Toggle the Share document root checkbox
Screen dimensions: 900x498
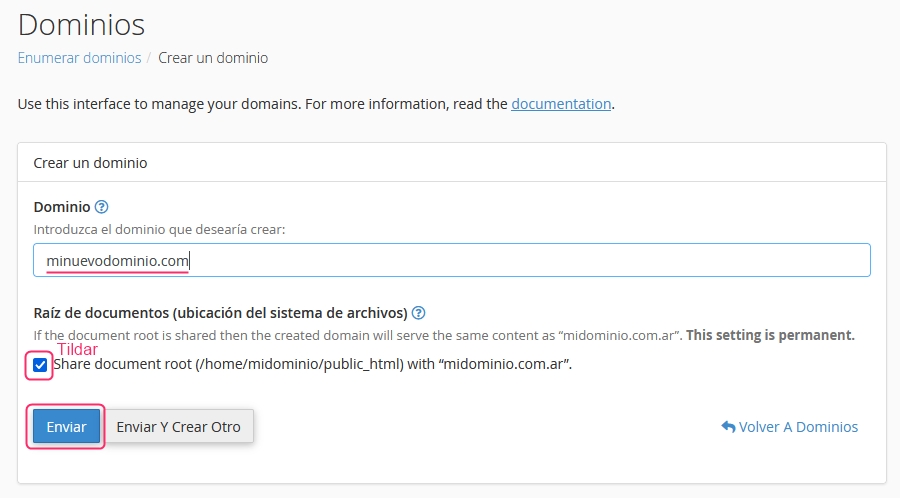[40, 365]
